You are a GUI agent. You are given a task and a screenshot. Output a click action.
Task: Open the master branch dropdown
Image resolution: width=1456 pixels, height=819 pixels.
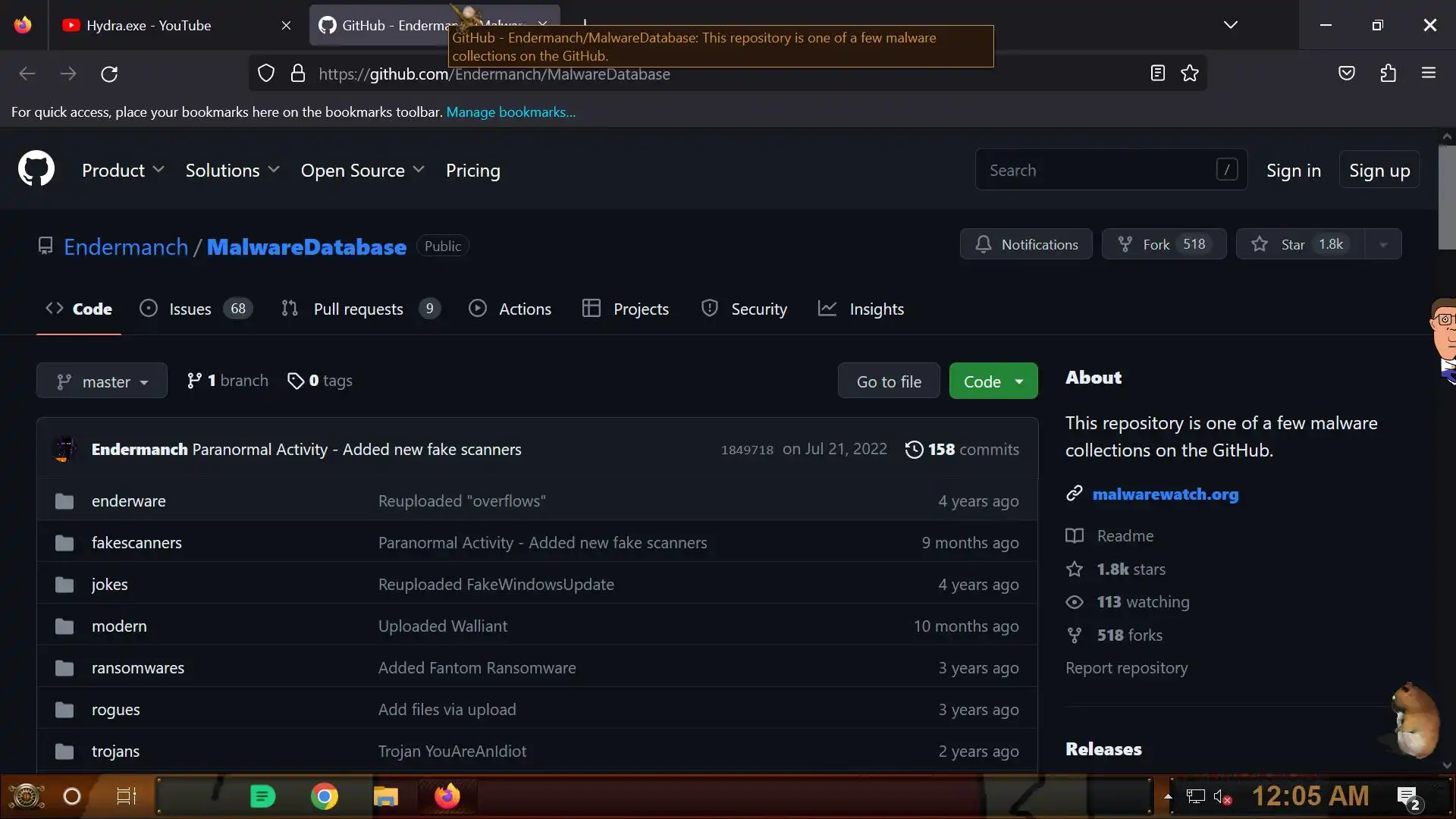click(x=102, y=381)
